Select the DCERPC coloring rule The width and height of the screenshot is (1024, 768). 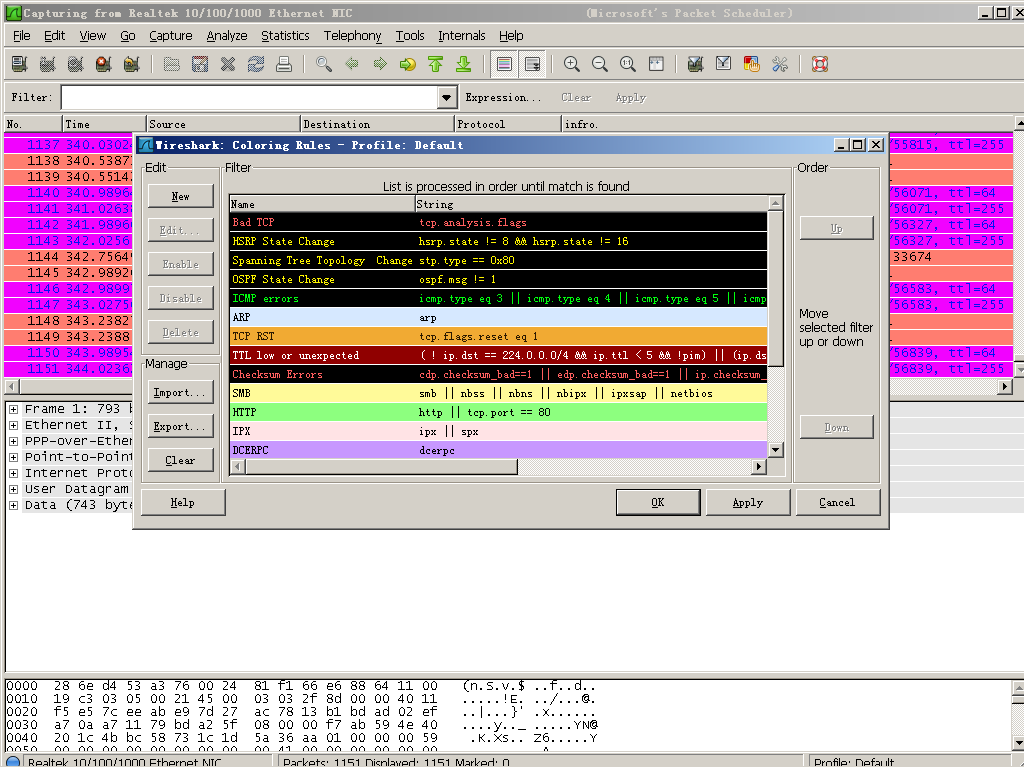click(498, 450)
